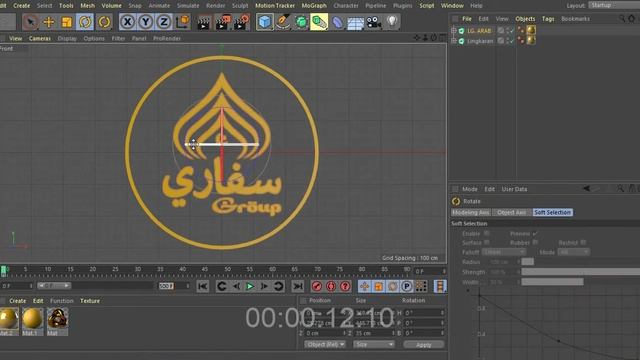Open Edit Render Settings icon
The image size is (640, 360).
242,22
